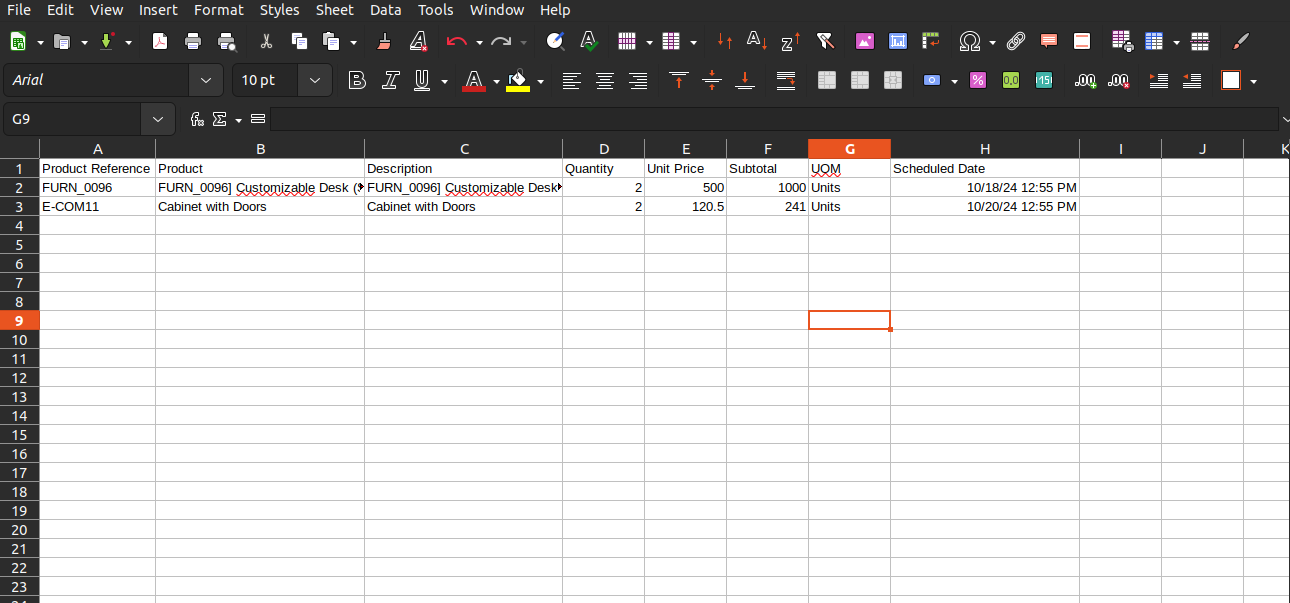Expand the font size dropdown

315,80
